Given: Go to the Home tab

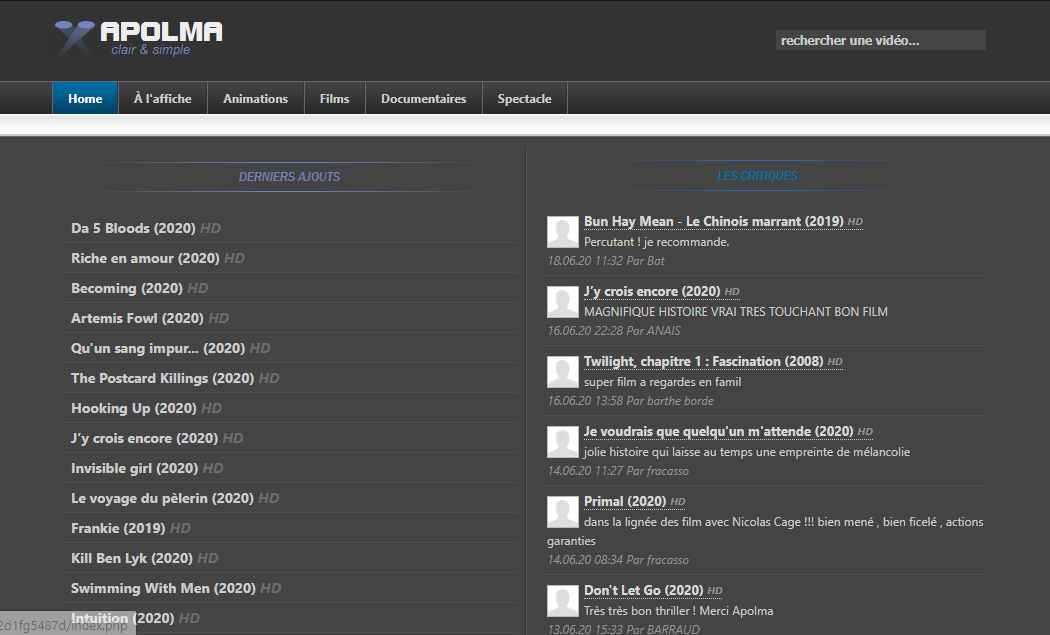Looking at the screenshot, I should [85, 99].
